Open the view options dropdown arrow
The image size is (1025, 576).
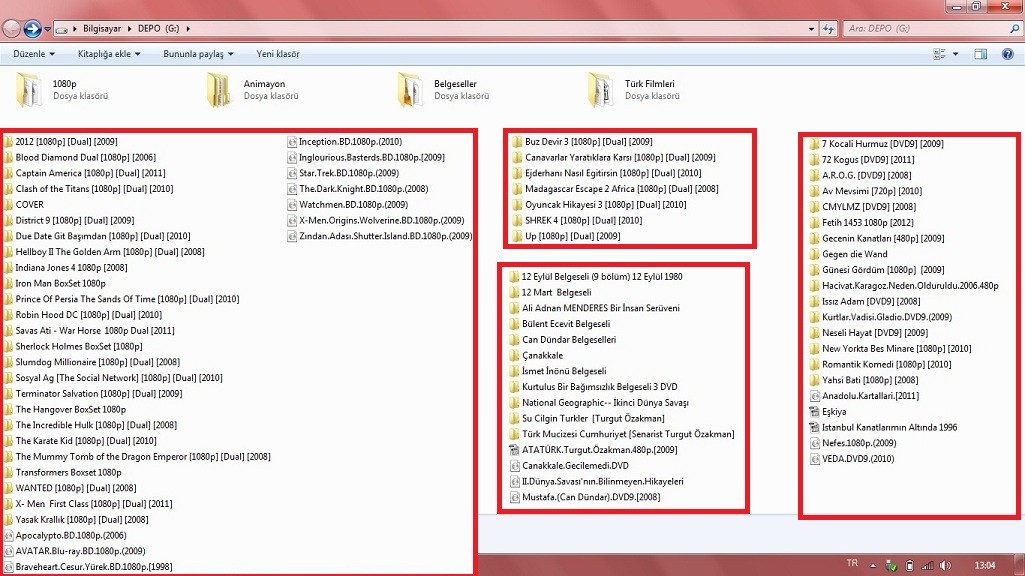point(956,54)
